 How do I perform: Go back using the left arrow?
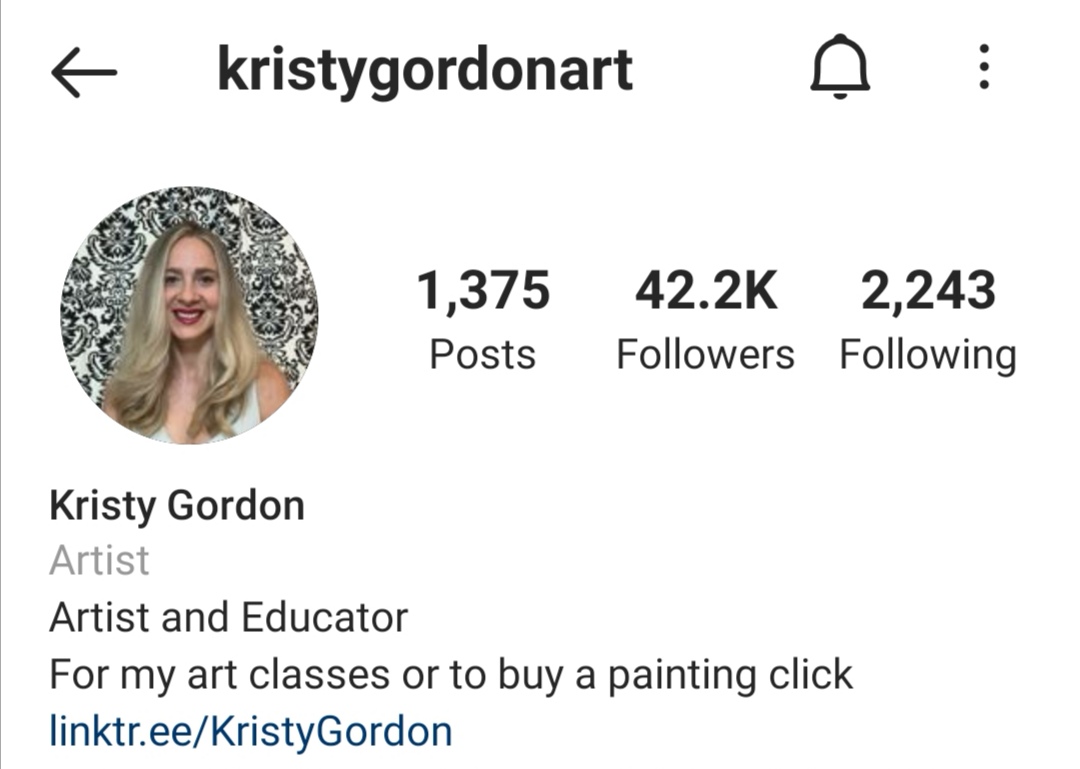[84, 72]
